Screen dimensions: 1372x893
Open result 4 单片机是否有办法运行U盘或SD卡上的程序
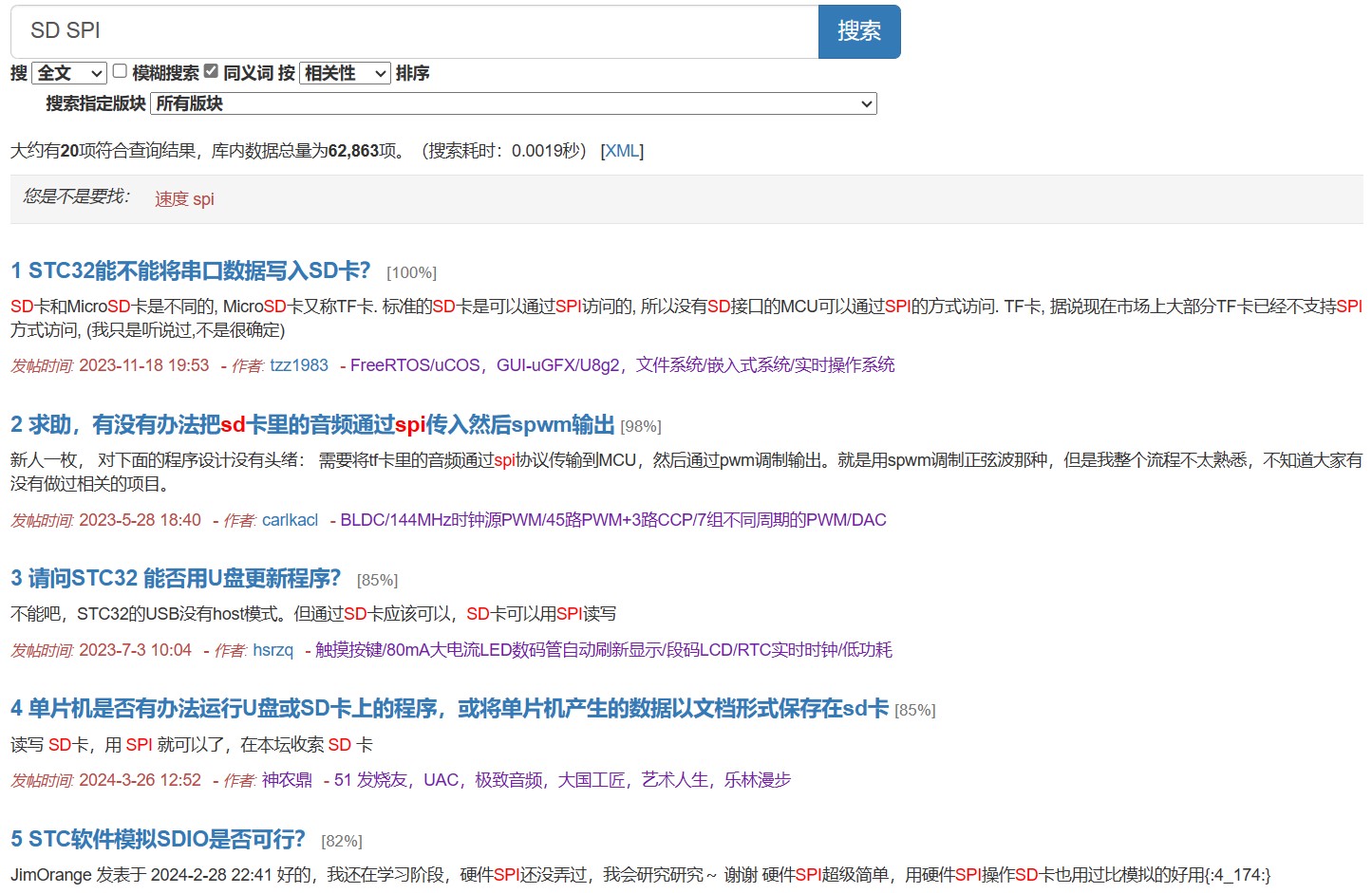[x=449, y=708]
